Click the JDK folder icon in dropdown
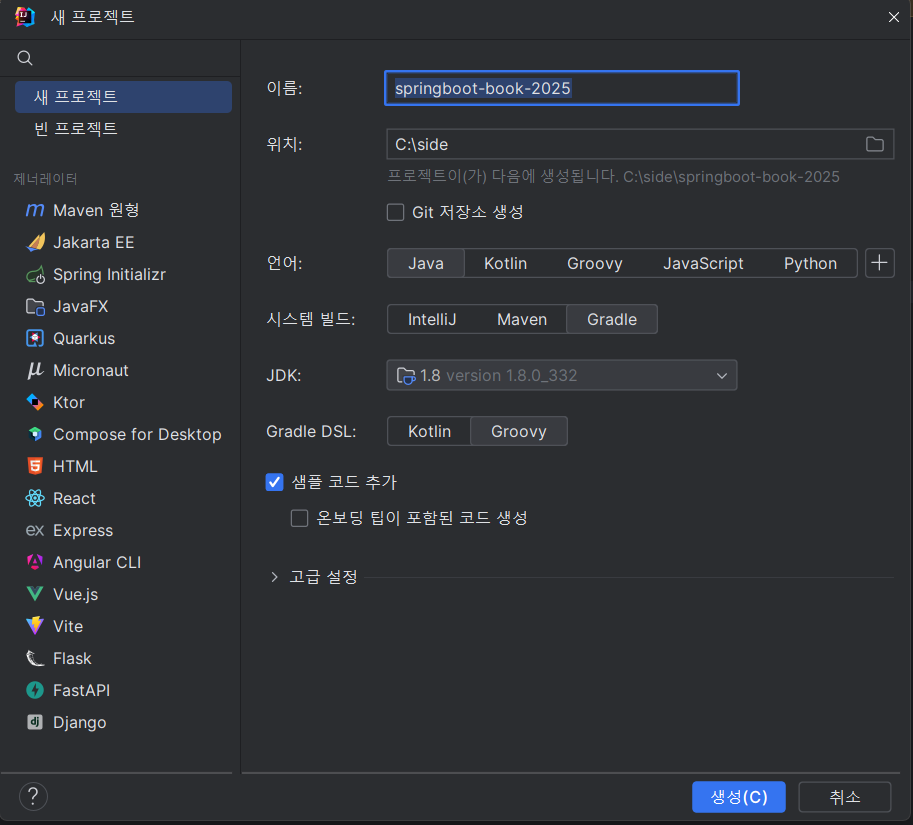Image resolution: width=913 pixels, height=825 pixels. (406, 376)
